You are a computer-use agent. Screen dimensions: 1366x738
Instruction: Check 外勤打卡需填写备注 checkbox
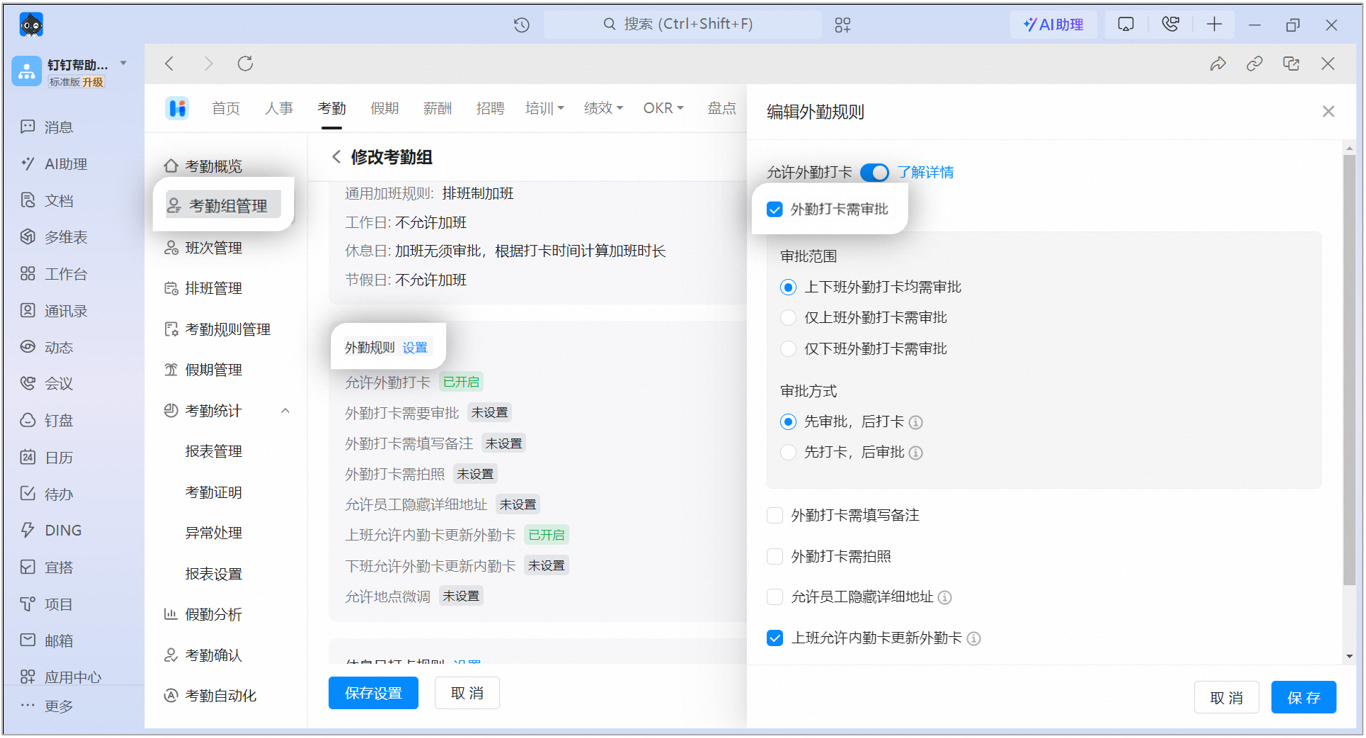coord(775,515)
